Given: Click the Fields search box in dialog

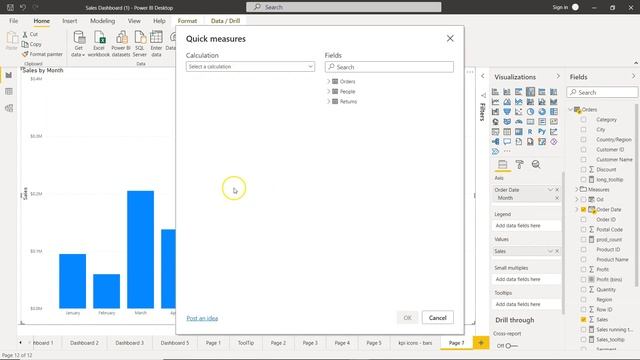Looking at the screenshot, I should click(389, 67).
